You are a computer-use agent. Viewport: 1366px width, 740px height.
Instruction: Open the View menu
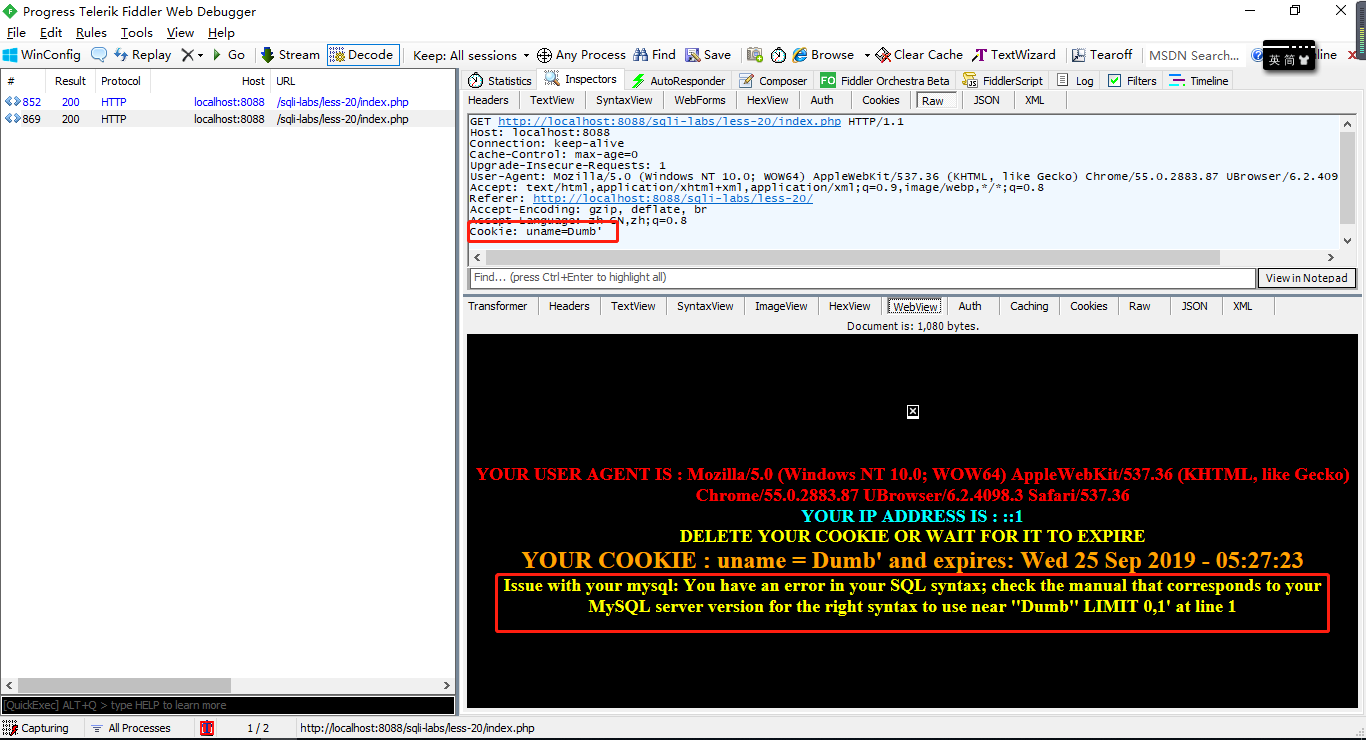click(x=180, y=33)
